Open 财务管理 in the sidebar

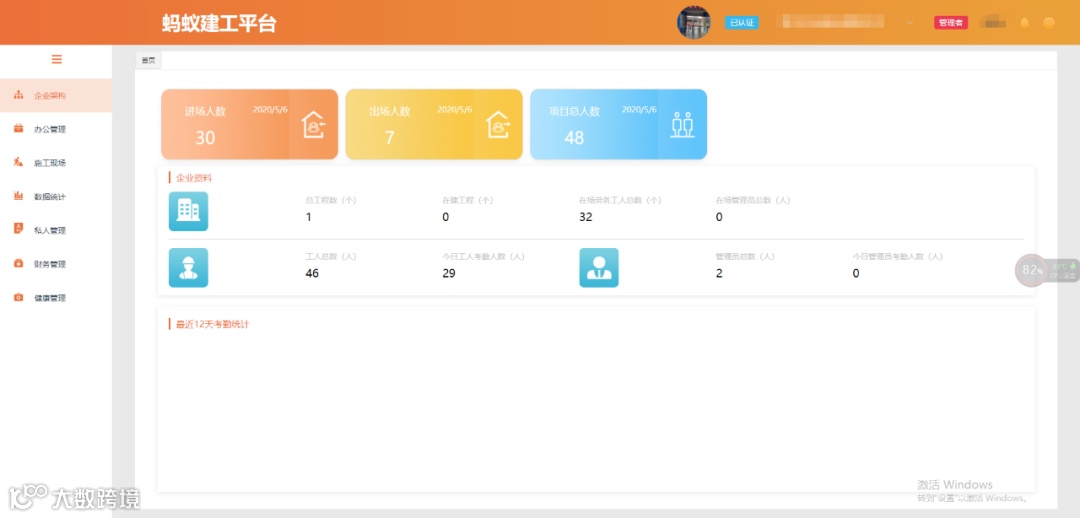tap(56, 264)
